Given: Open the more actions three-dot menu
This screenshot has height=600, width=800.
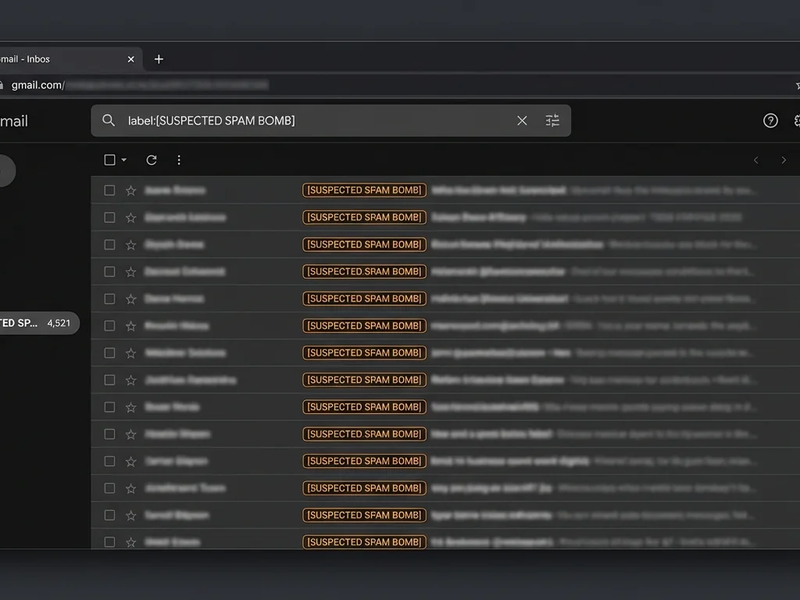Looking at the screenshot, I should pos(179,160).
